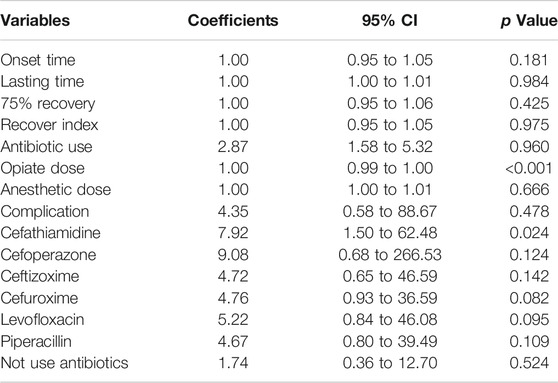558x383 pixels.
Task: Select the Lasting time row label
Action: [42, 82]
